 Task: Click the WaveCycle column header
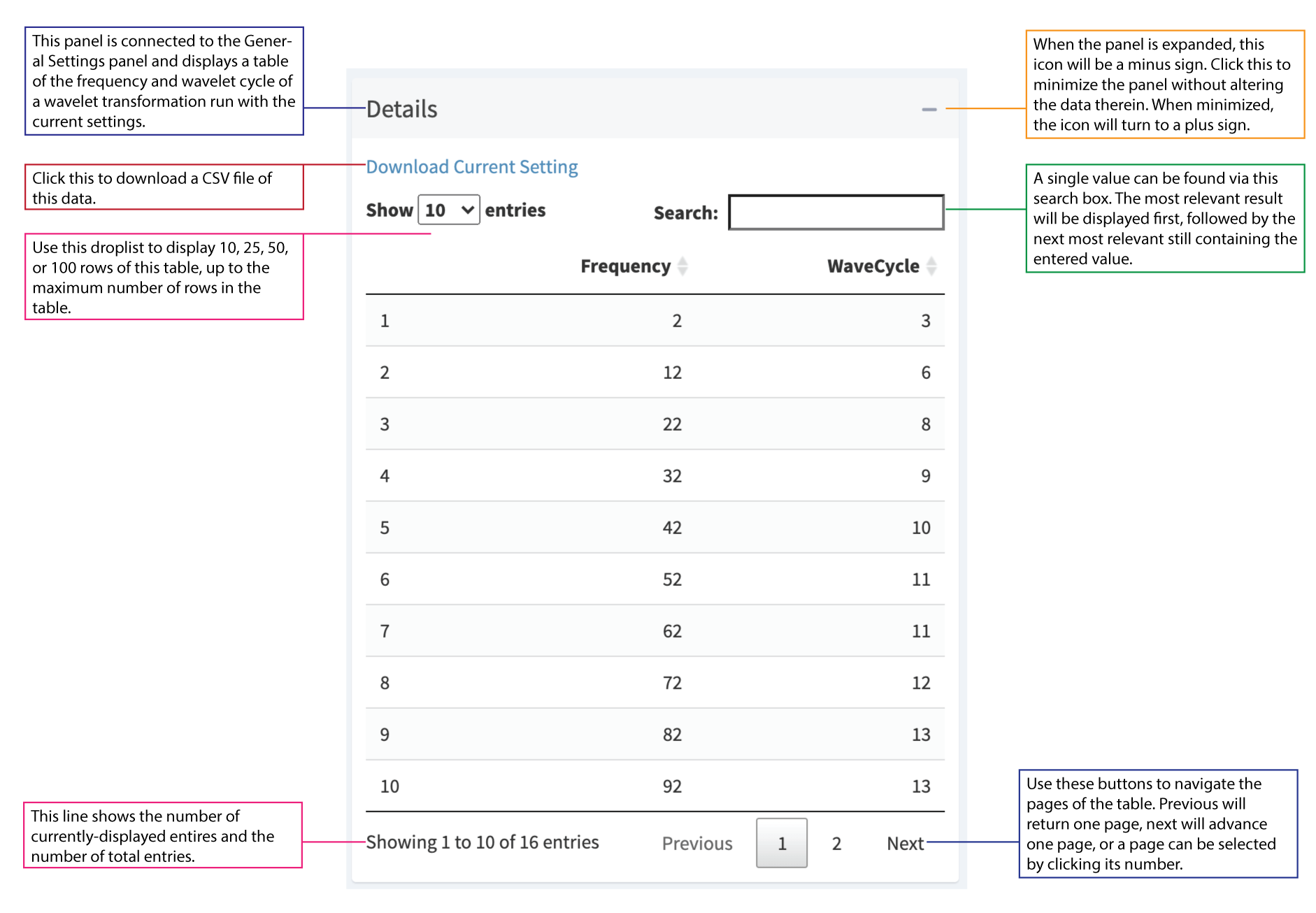coord(873,266)
